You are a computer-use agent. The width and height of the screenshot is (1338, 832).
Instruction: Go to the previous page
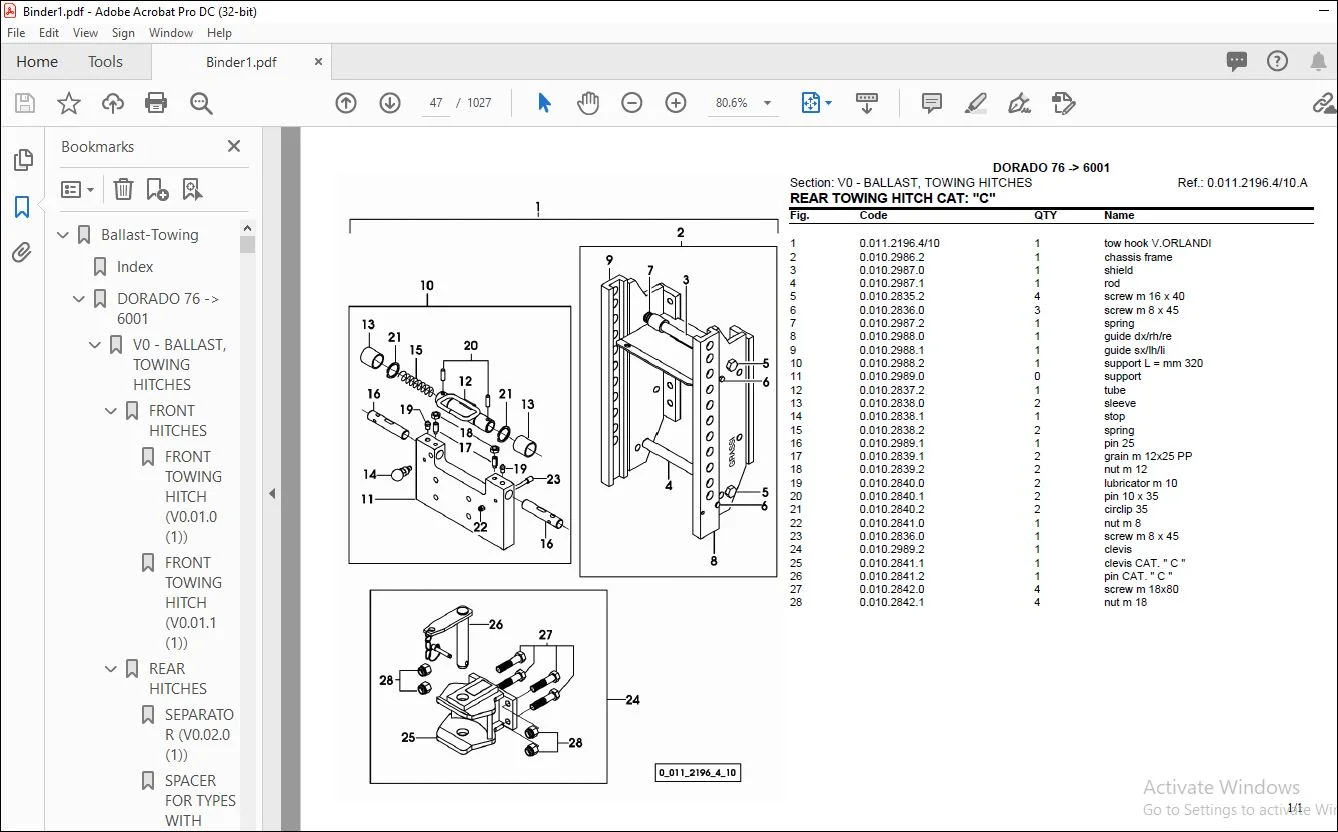tap(346, 103)
